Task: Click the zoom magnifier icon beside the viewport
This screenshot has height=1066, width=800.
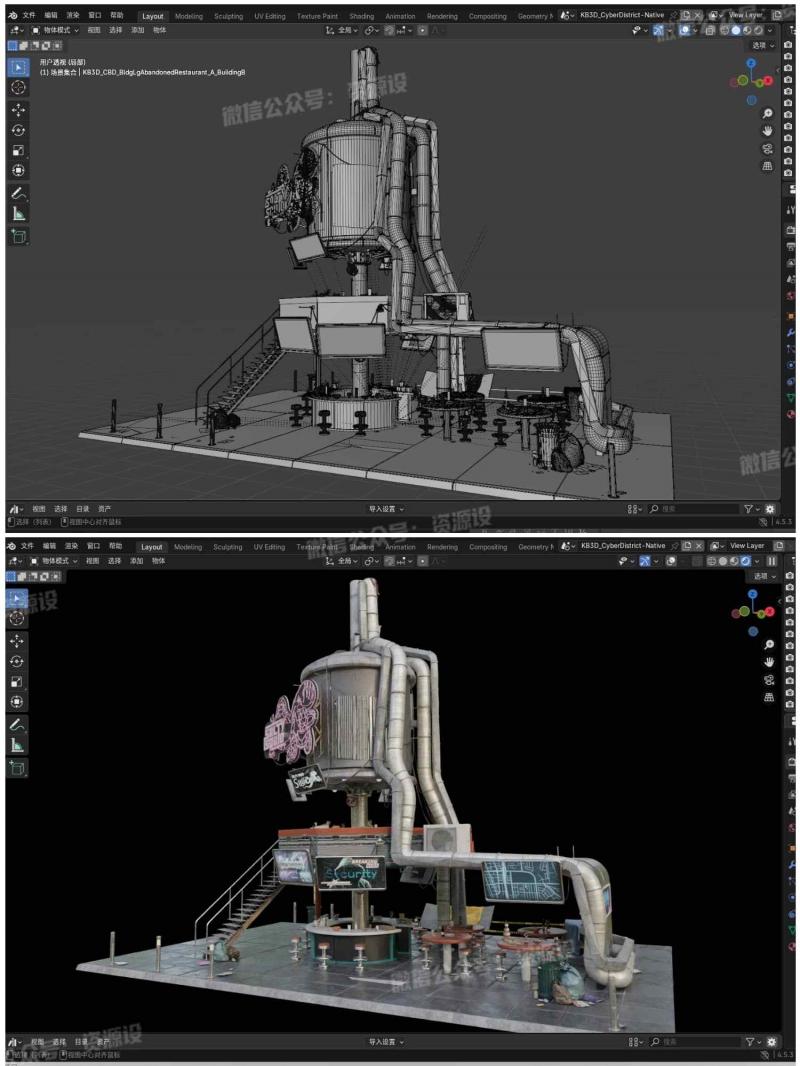Action: pos(767,113)
